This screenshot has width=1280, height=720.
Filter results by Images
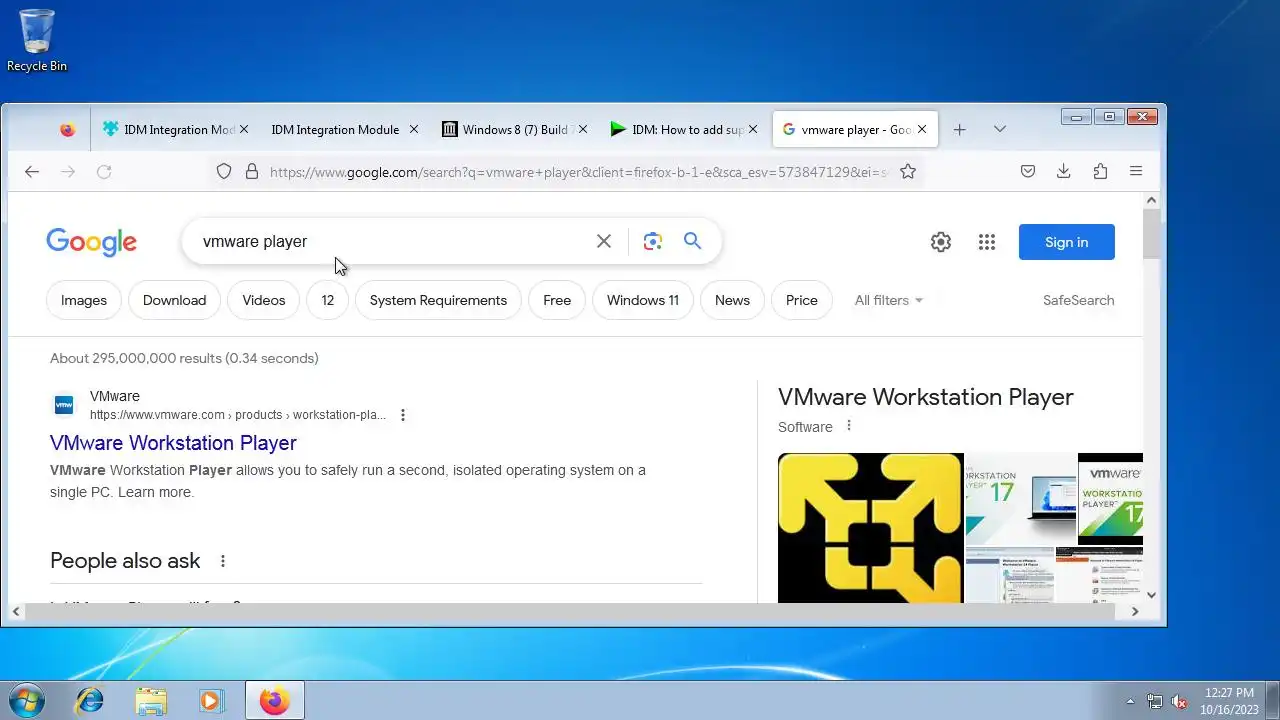pyautogui.click(x=84, y=300)
